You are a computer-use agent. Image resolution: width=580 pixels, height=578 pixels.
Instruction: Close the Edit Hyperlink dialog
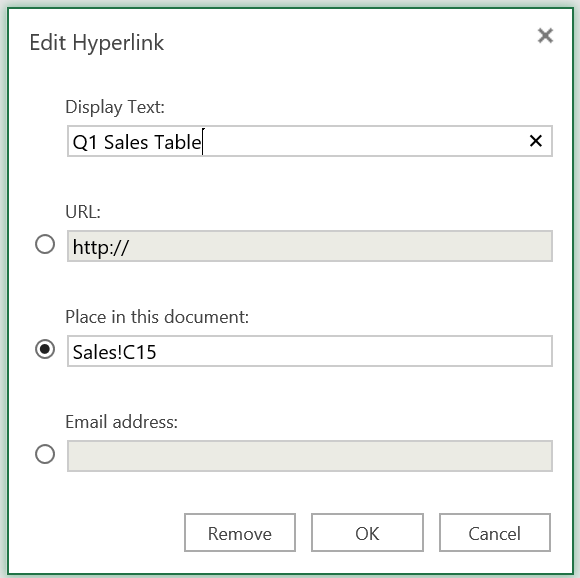tap(545, 36)
